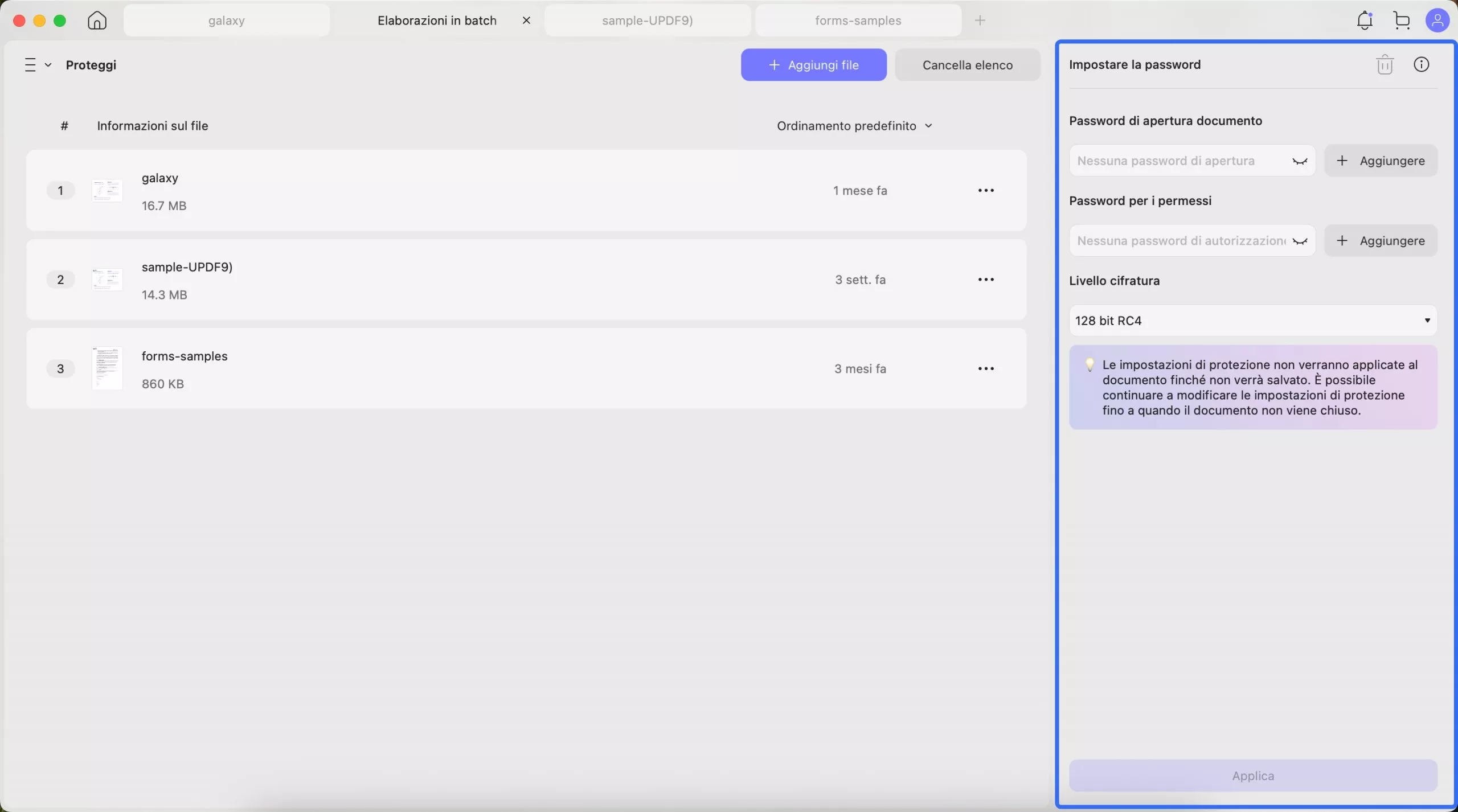Toggle visibility of the open password field

(1300, 161)
